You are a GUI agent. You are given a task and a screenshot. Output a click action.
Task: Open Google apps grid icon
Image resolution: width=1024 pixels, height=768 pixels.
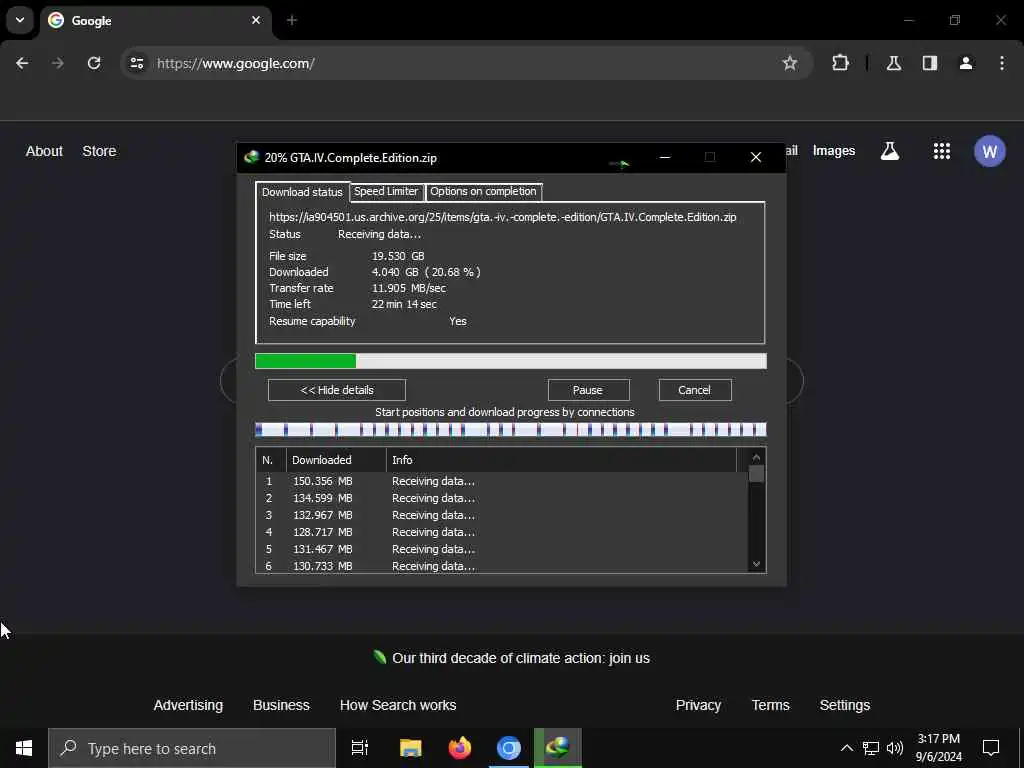pos(942,151)
